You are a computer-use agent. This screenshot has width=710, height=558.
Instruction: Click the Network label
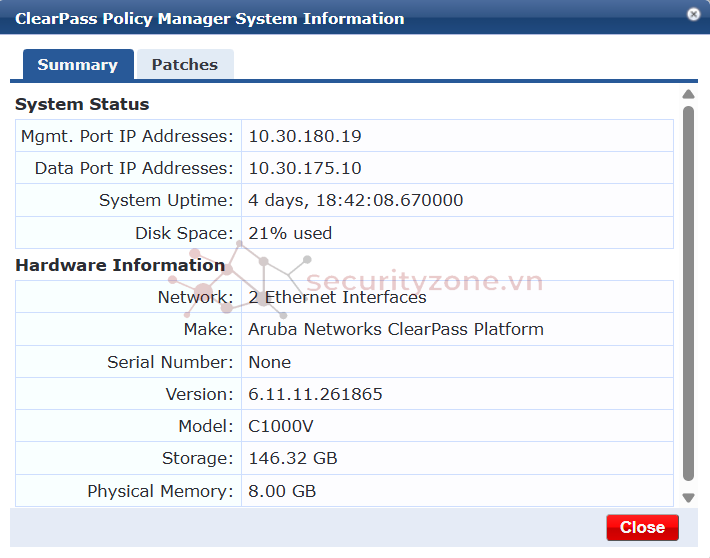pos(196,298)
